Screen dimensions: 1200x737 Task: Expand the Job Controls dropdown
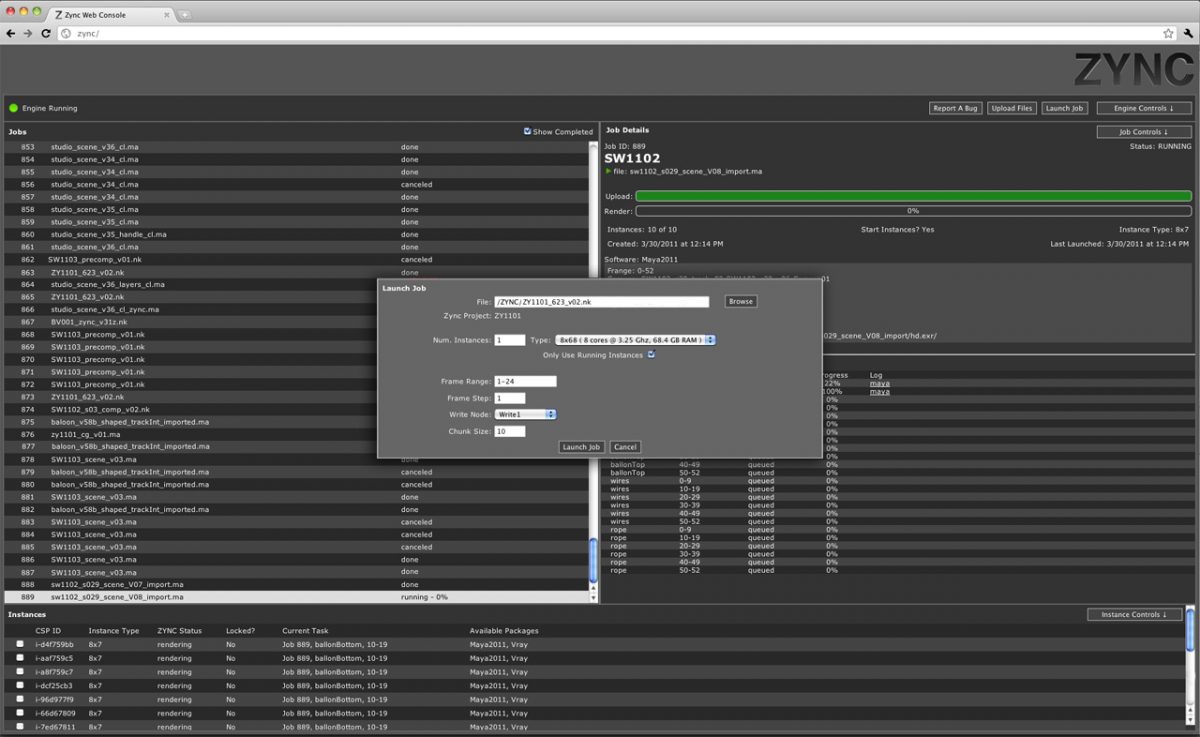tap(1143, 131)
